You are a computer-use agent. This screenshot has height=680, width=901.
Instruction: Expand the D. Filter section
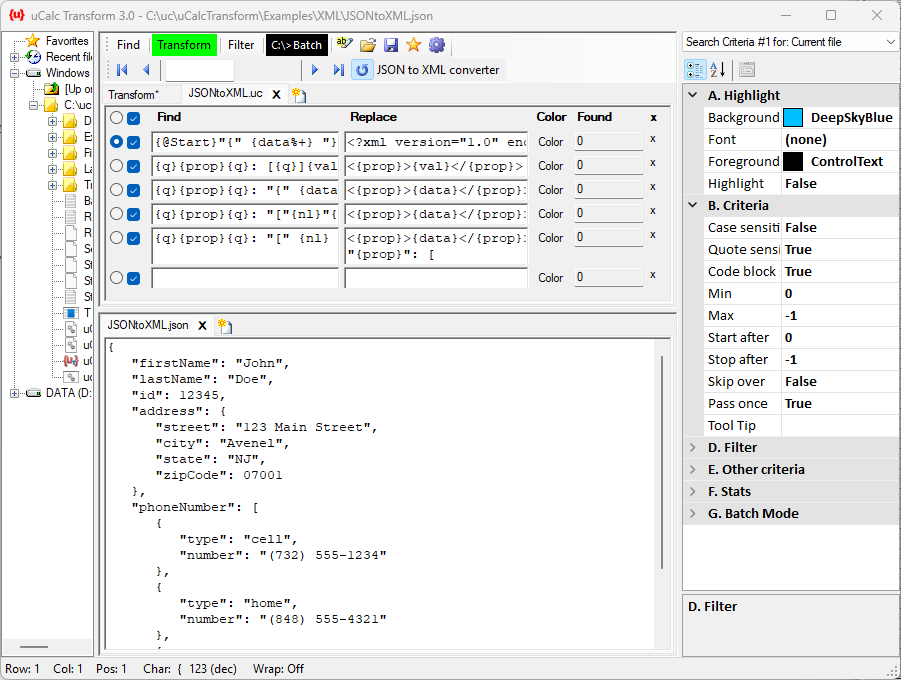click(x=693, y=447)
